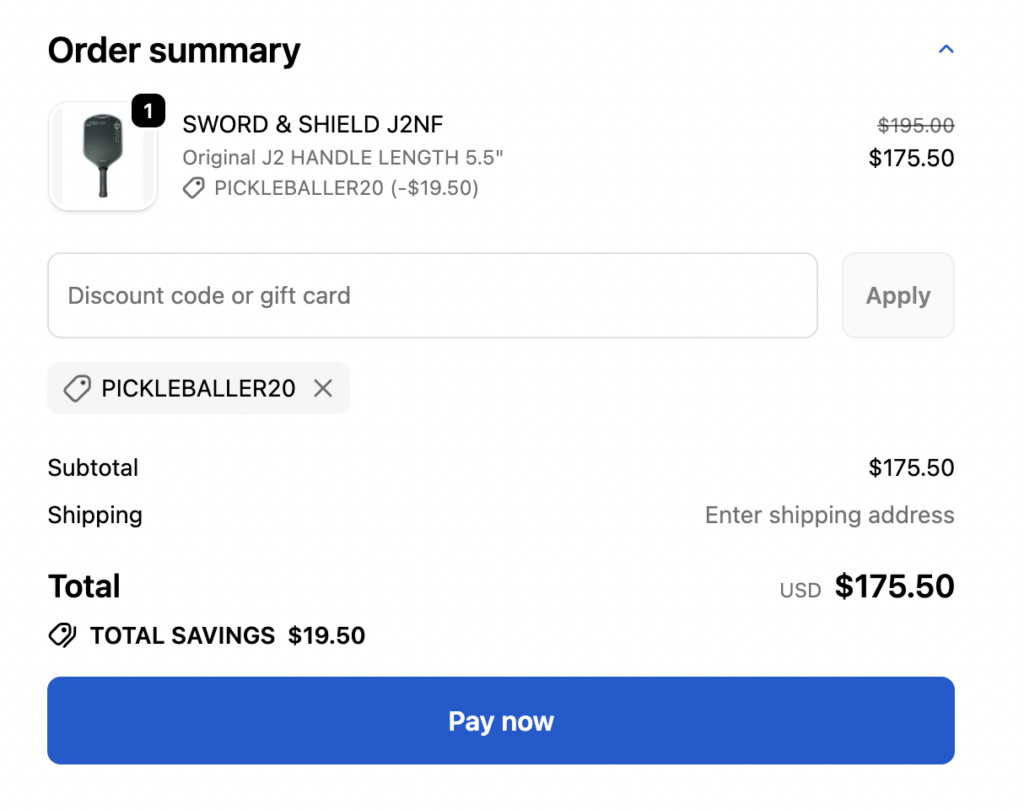Click the tag icon beside the line-item discount
This screenshot has height=810, width=1024.
pos(194,188)
